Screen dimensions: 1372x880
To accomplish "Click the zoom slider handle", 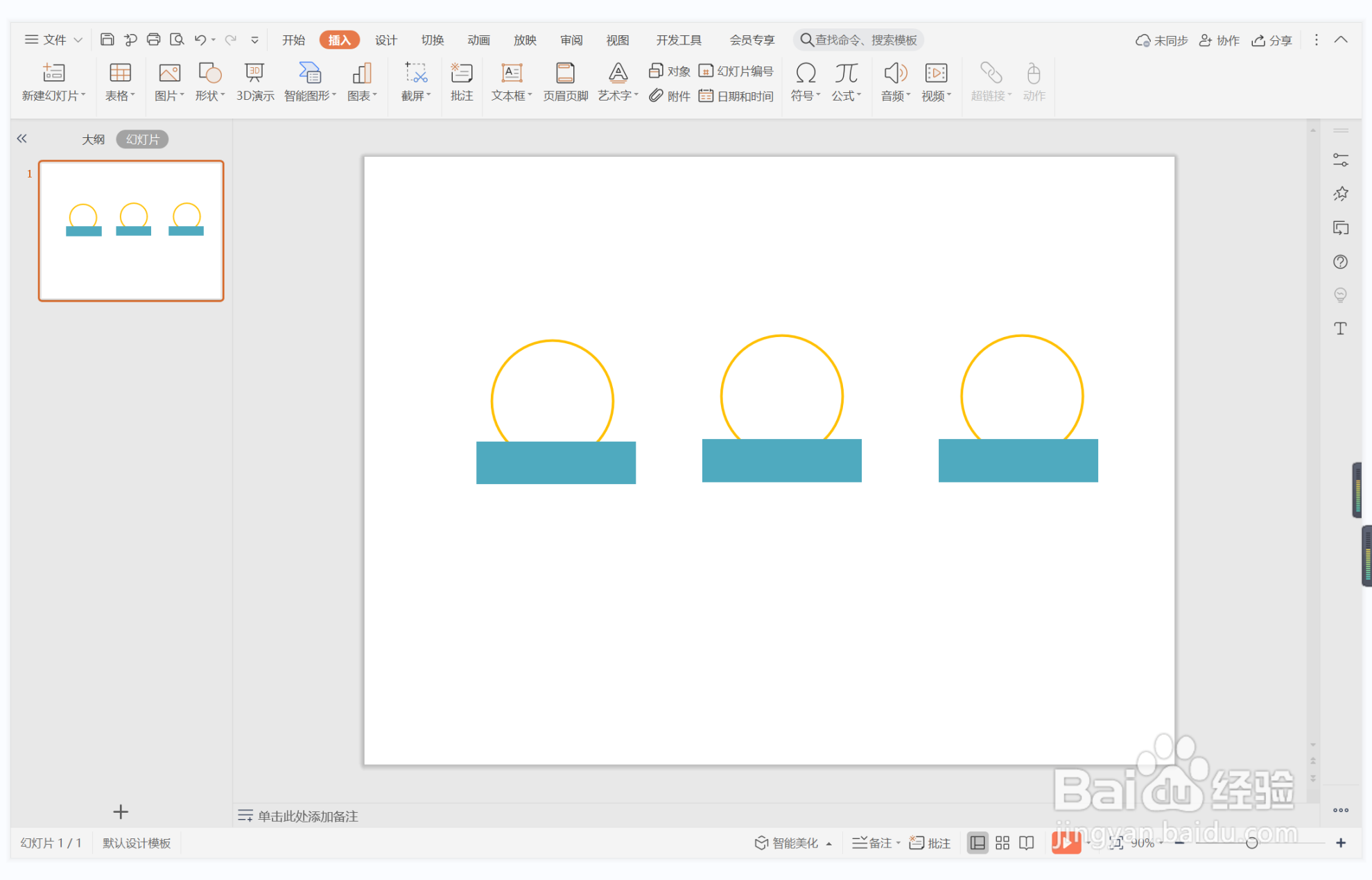I will click(x=1251, y=843).
